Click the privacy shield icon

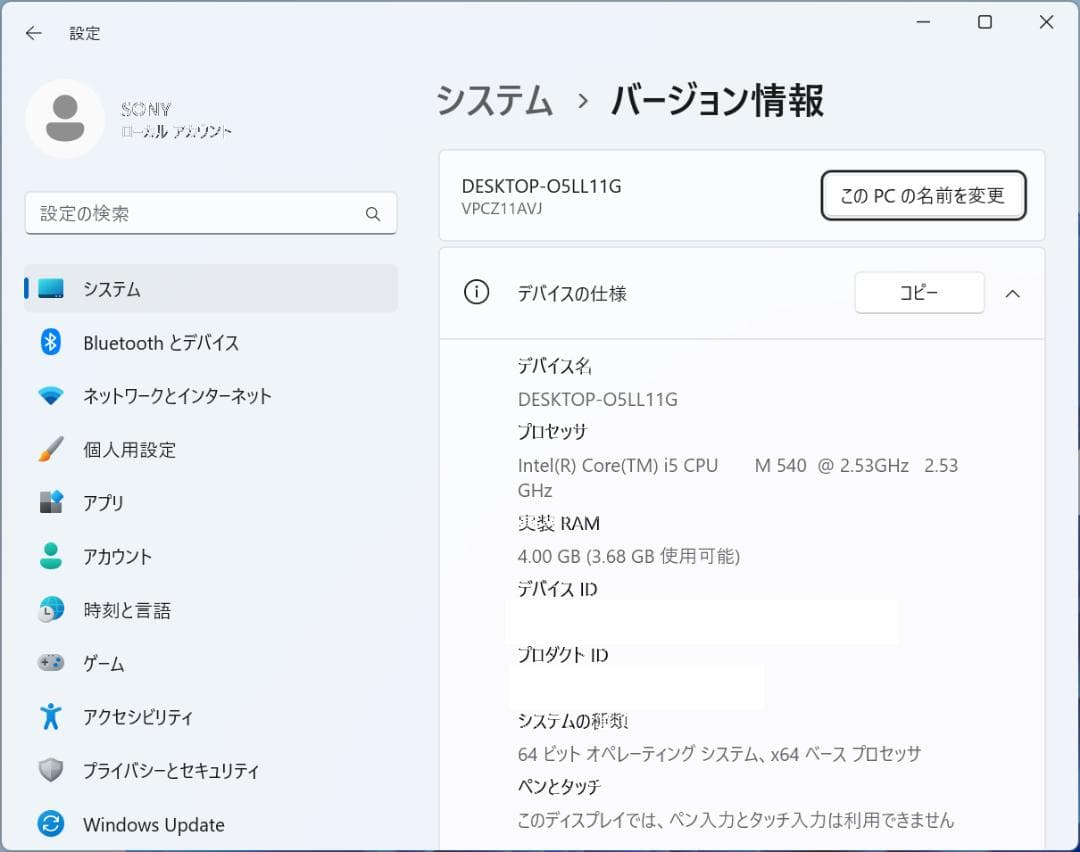(x=51, y=770)
